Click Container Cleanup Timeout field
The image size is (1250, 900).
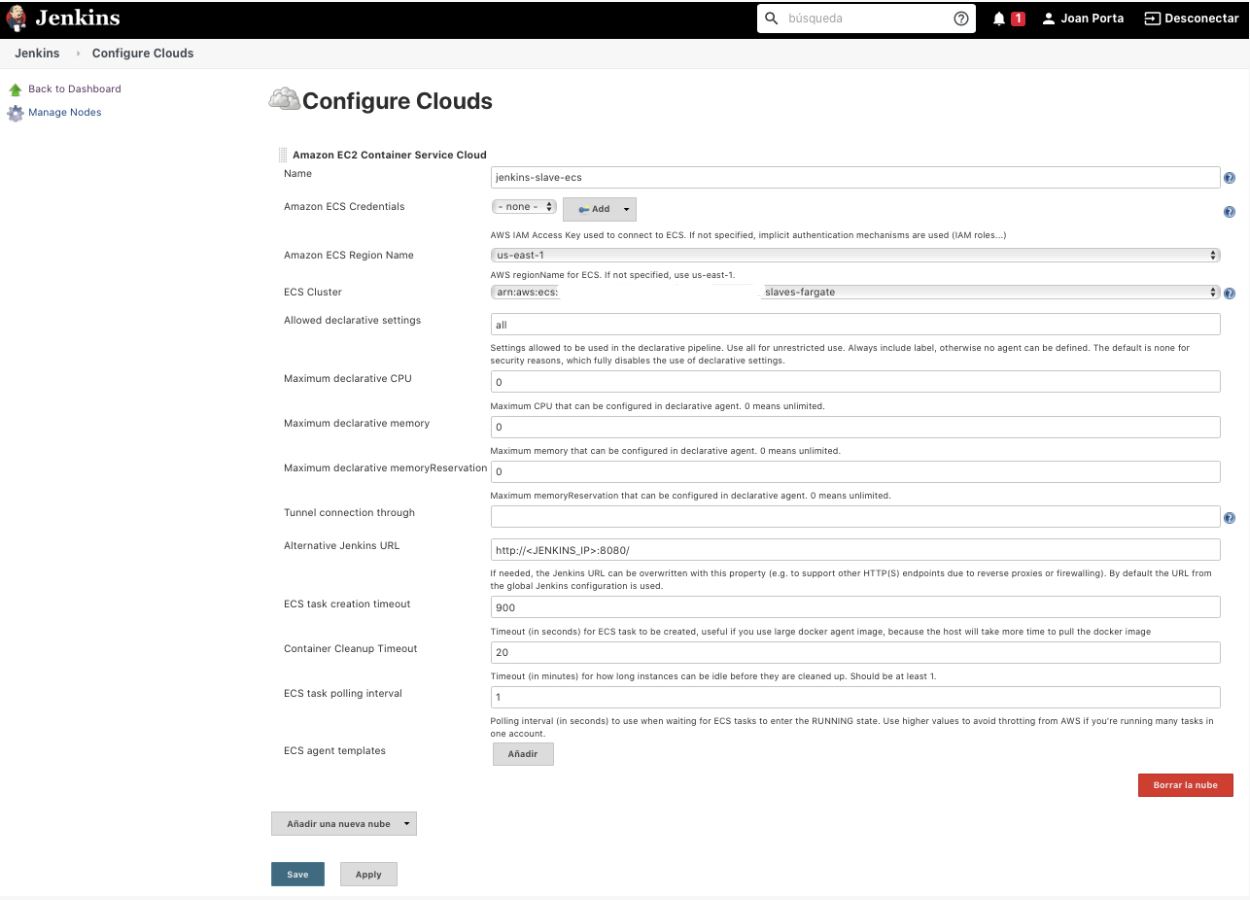click(856, 652)
